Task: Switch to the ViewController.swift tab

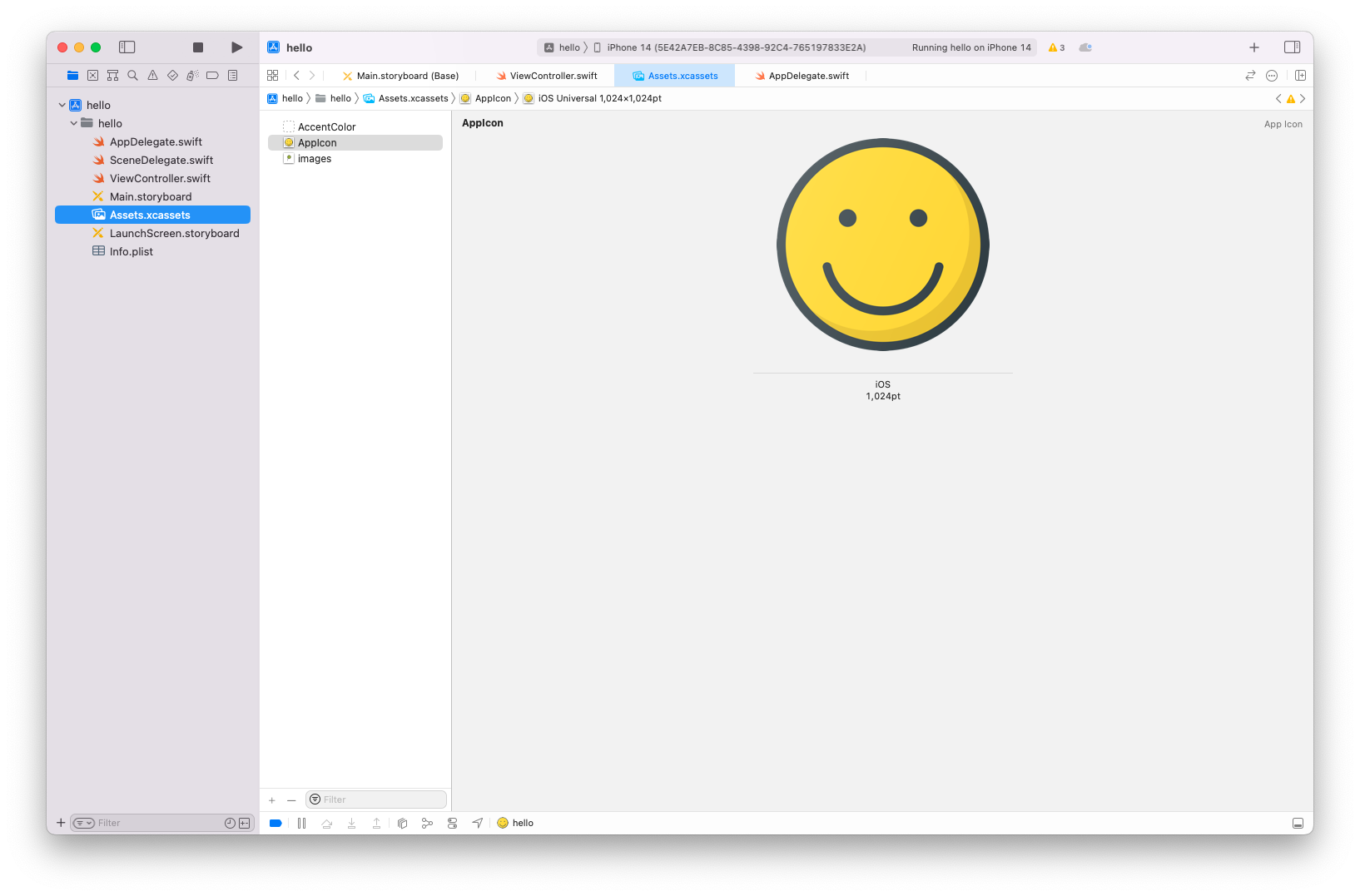Action: point(547,76)
